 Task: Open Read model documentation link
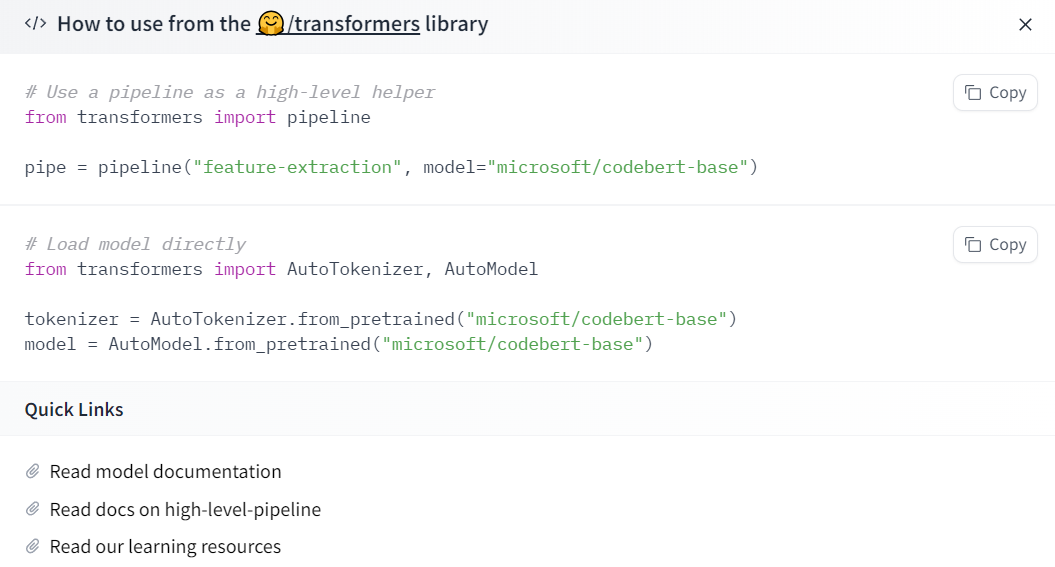(165, 471)
